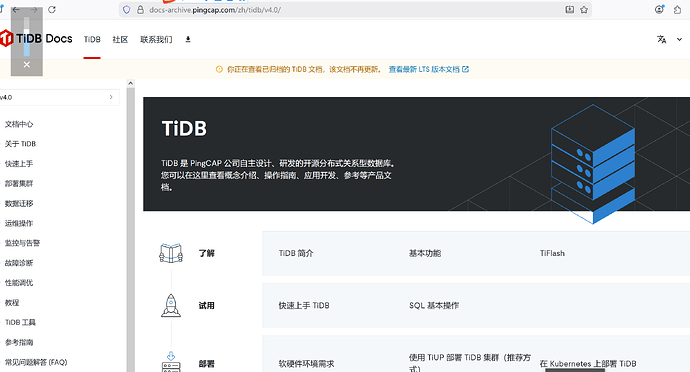690x372 pixels.
Task: Open the account profile icon
Action: pyautogui.click(x=659, y=9)
